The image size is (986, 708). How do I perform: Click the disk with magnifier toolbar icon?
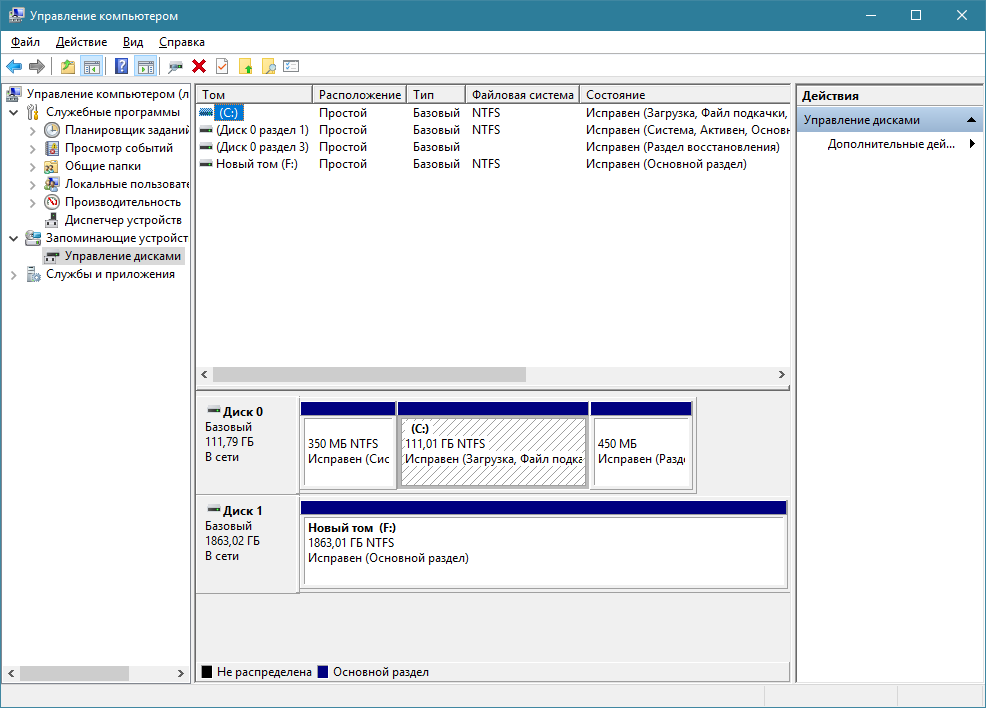[x=175, y=66]
